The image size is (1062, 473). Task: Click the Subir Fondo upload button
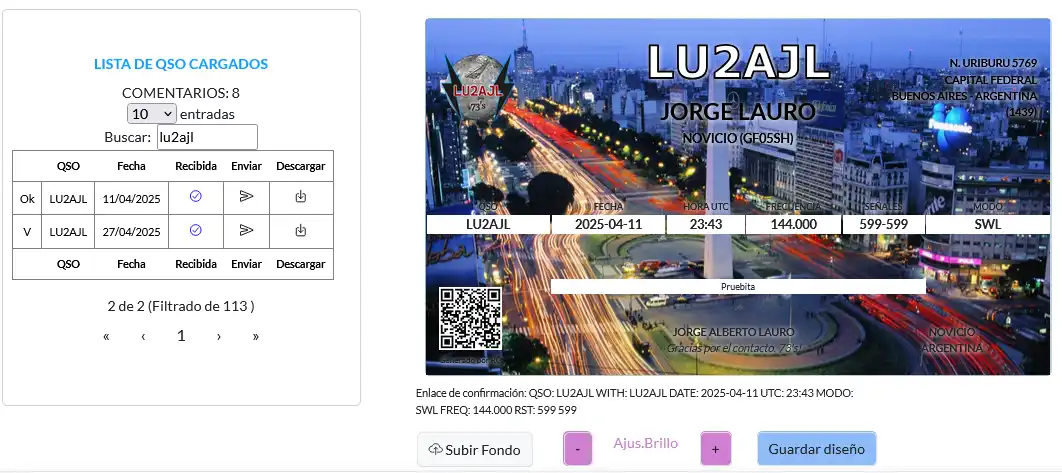(475, 450)
